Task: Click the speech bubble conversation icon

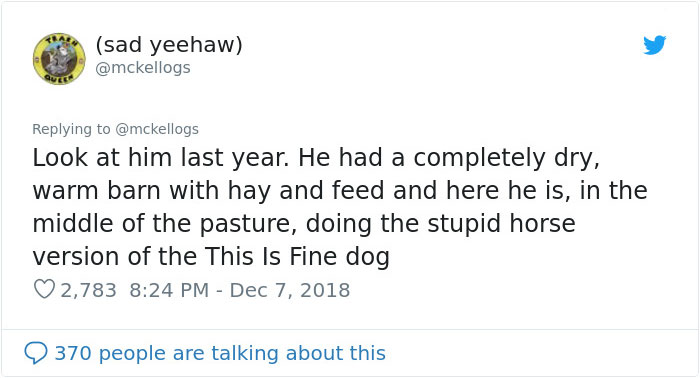Action: point(36,353)
